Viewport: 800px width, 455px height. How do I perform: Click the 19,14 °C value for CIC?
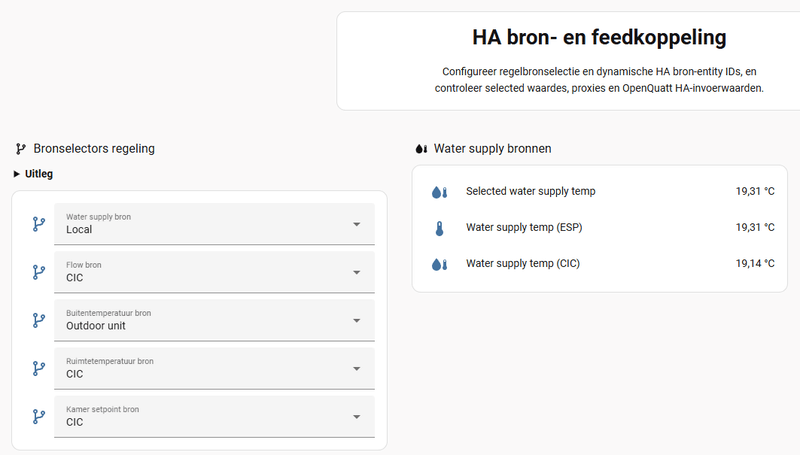click(755, 264)
